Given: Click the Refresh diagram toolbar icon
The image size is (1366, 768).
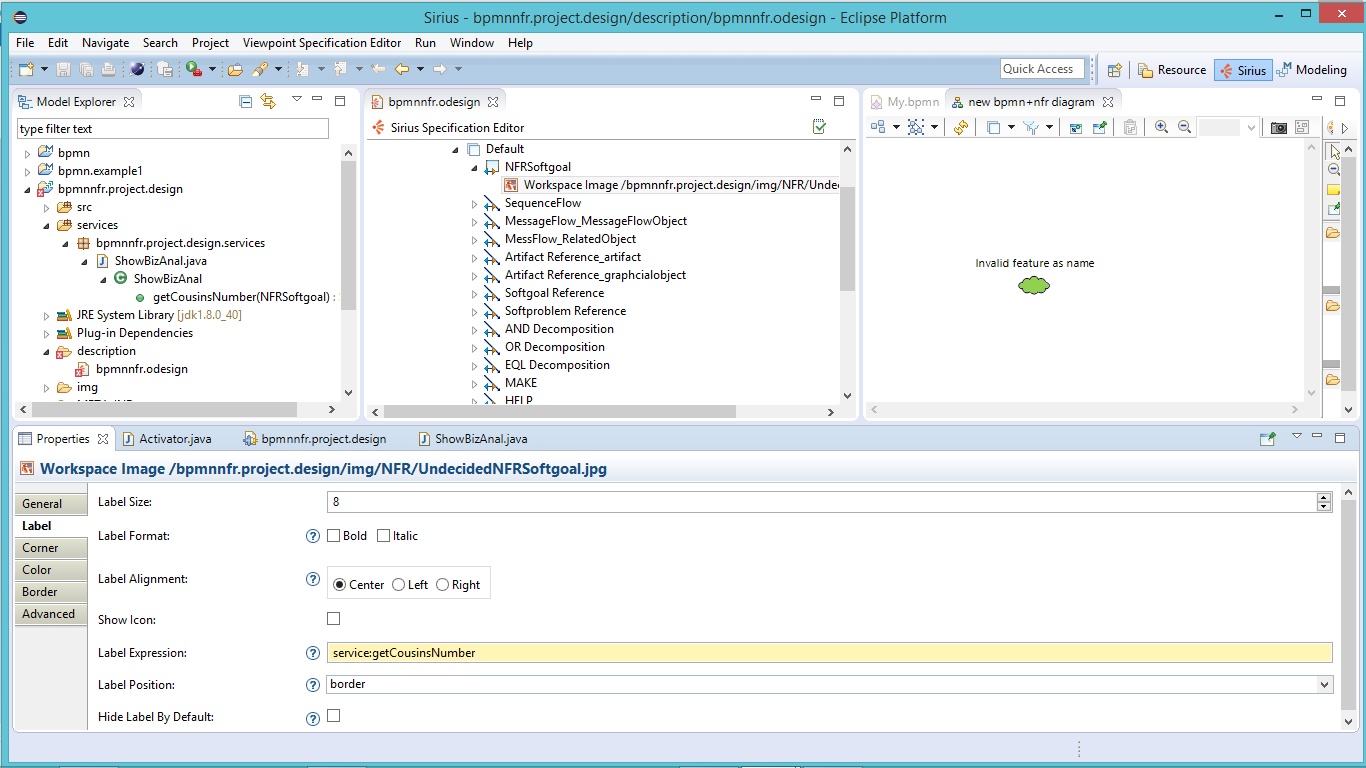Looking at the screenshot, I should pyautogui.click(x=961, y=127).
